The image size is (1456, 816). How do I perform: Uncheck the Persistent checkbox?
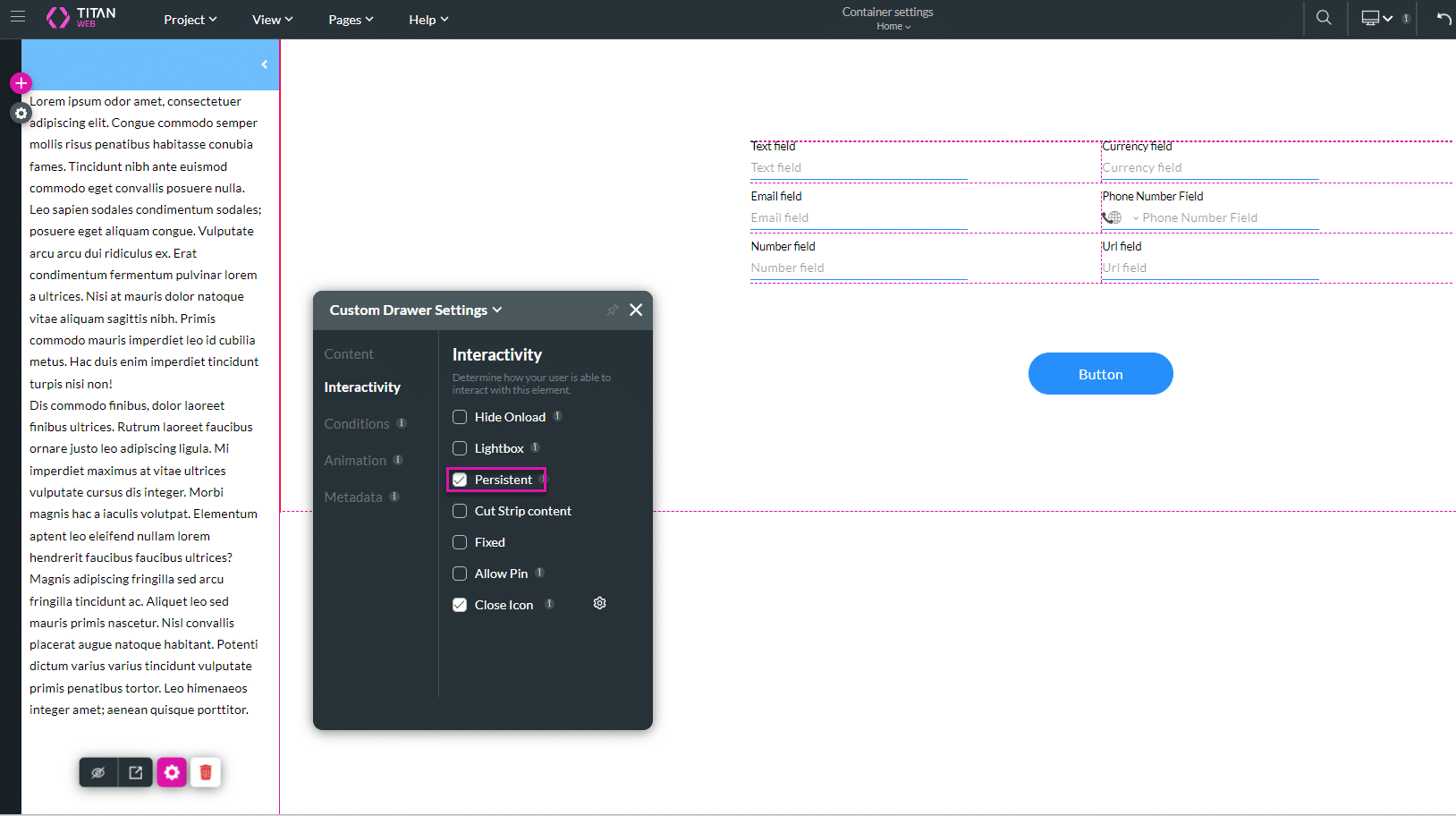(460, 480)
